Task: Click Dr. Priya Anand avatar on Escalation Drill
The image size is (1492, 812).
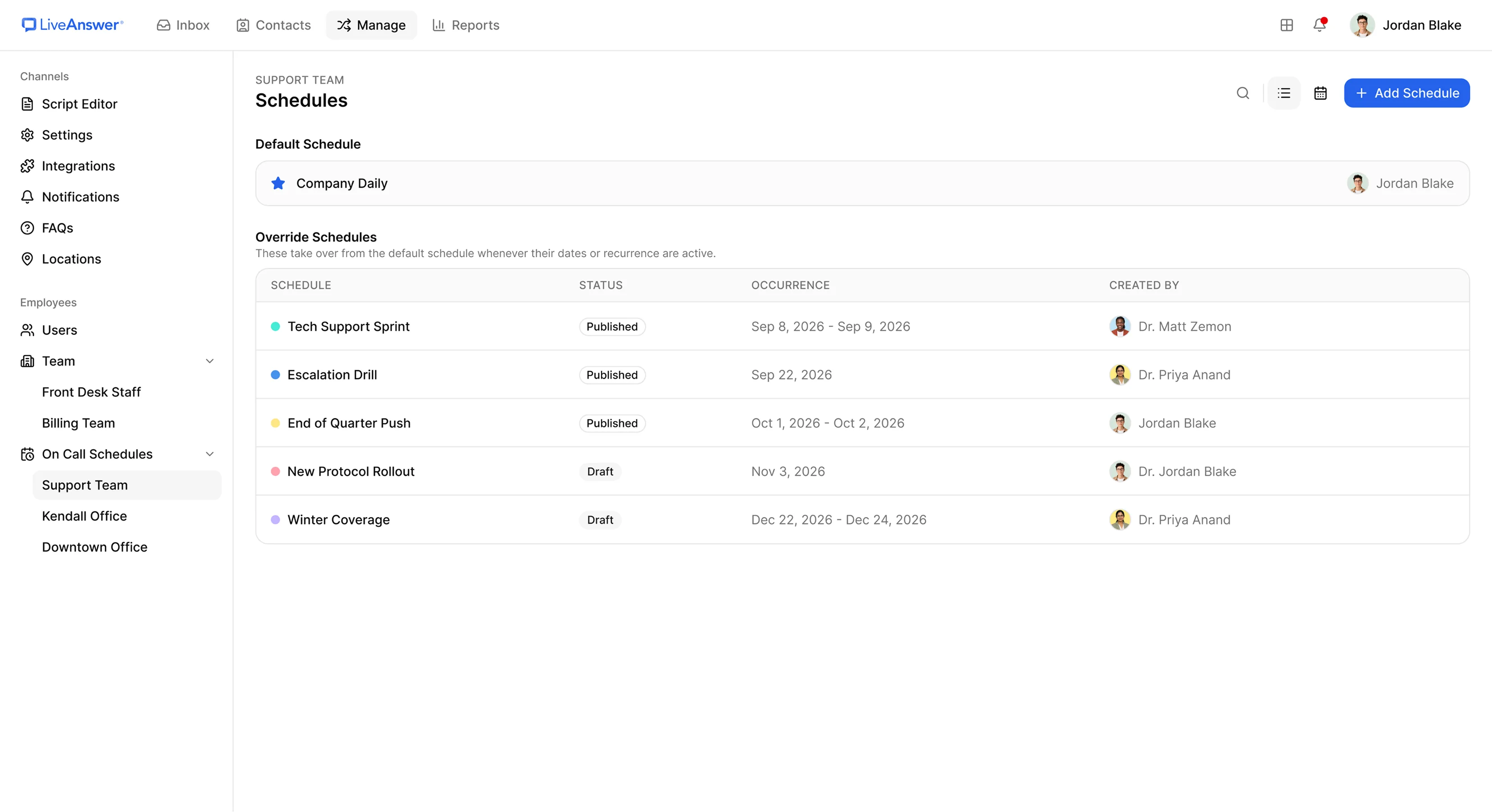Action: [1119, 375]
